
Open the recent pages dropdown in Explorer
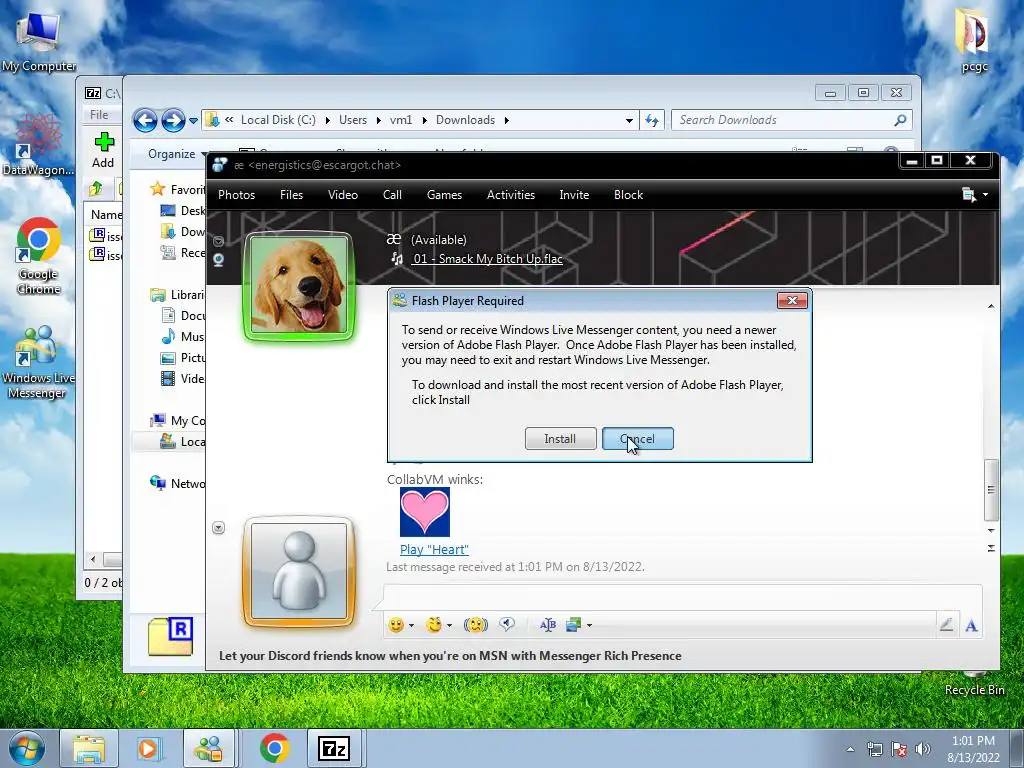point(193,121)
